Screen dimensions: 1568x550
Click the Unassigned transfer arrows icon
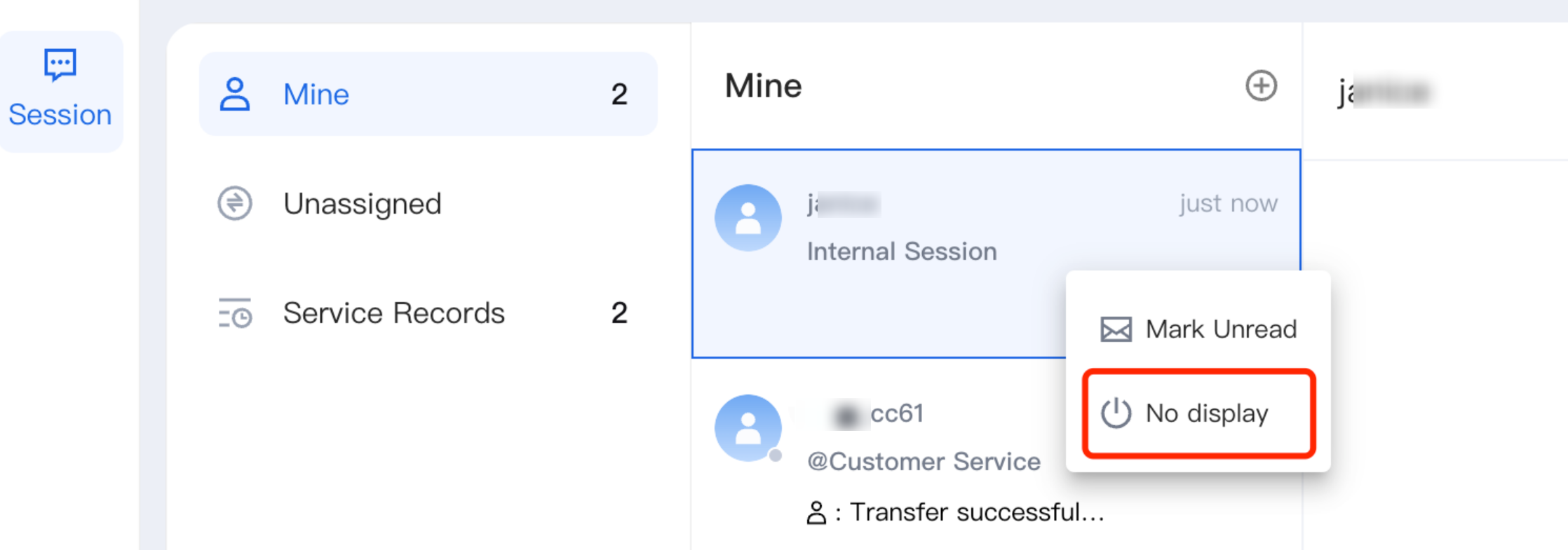[x=234, y=203]
